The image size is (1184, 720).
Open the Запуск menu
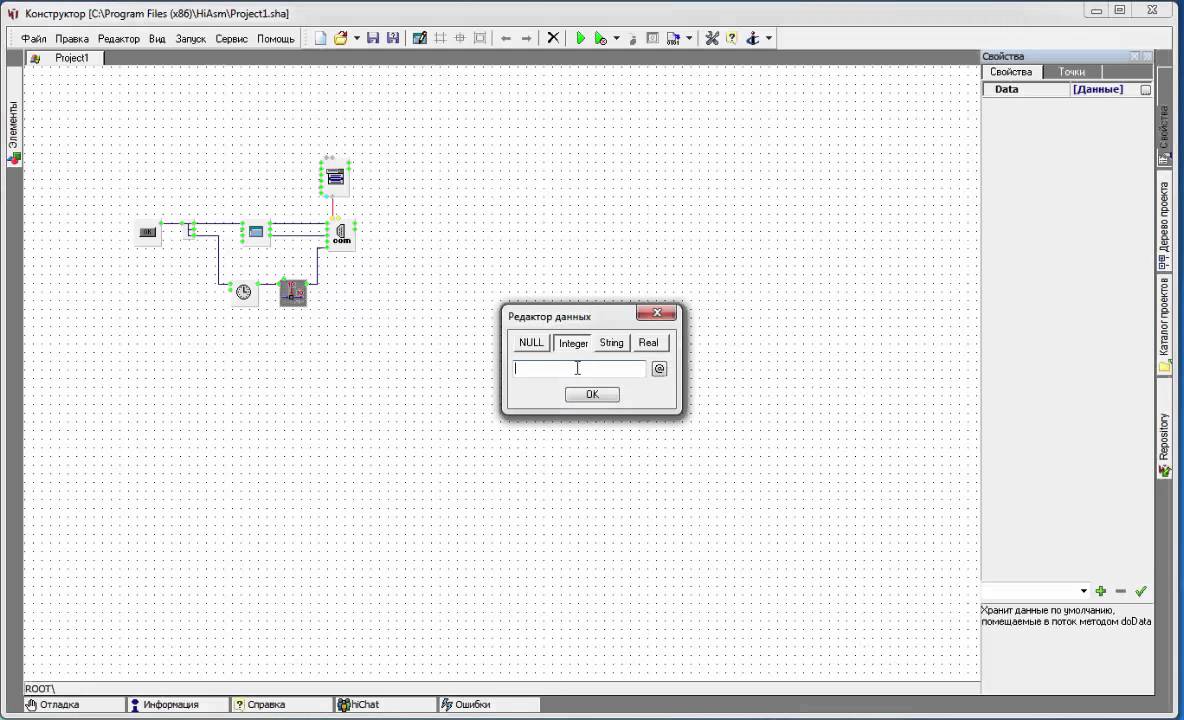point(190,38)
